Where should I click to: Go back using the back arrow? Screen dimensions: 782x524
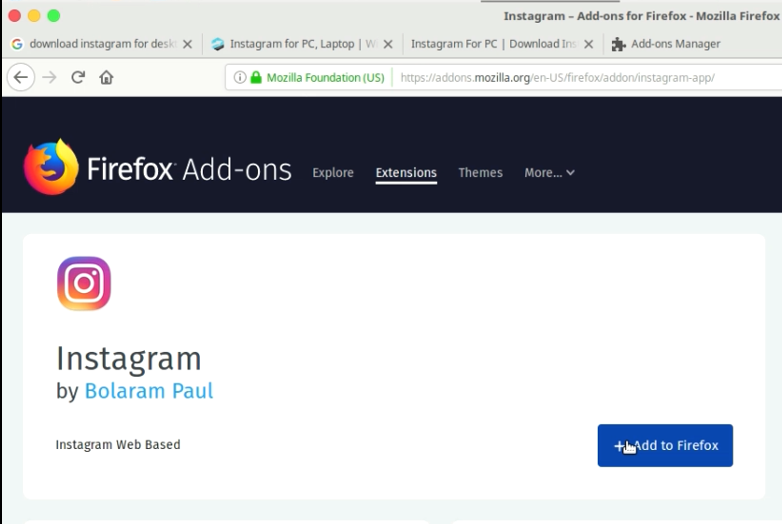click(21, 77)
